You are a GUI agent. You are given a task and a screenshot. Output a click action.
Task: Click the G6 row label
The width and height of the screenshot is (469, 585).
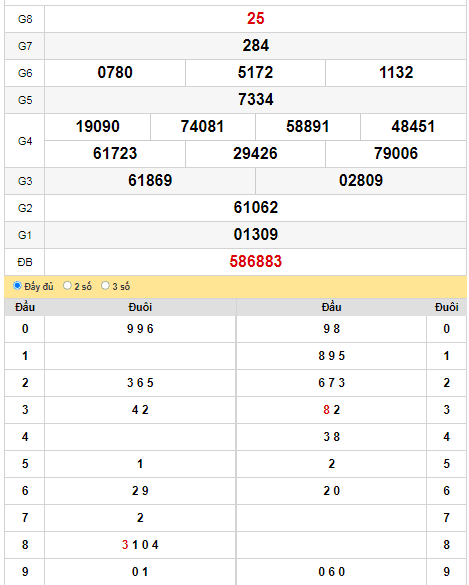point(25,73)
